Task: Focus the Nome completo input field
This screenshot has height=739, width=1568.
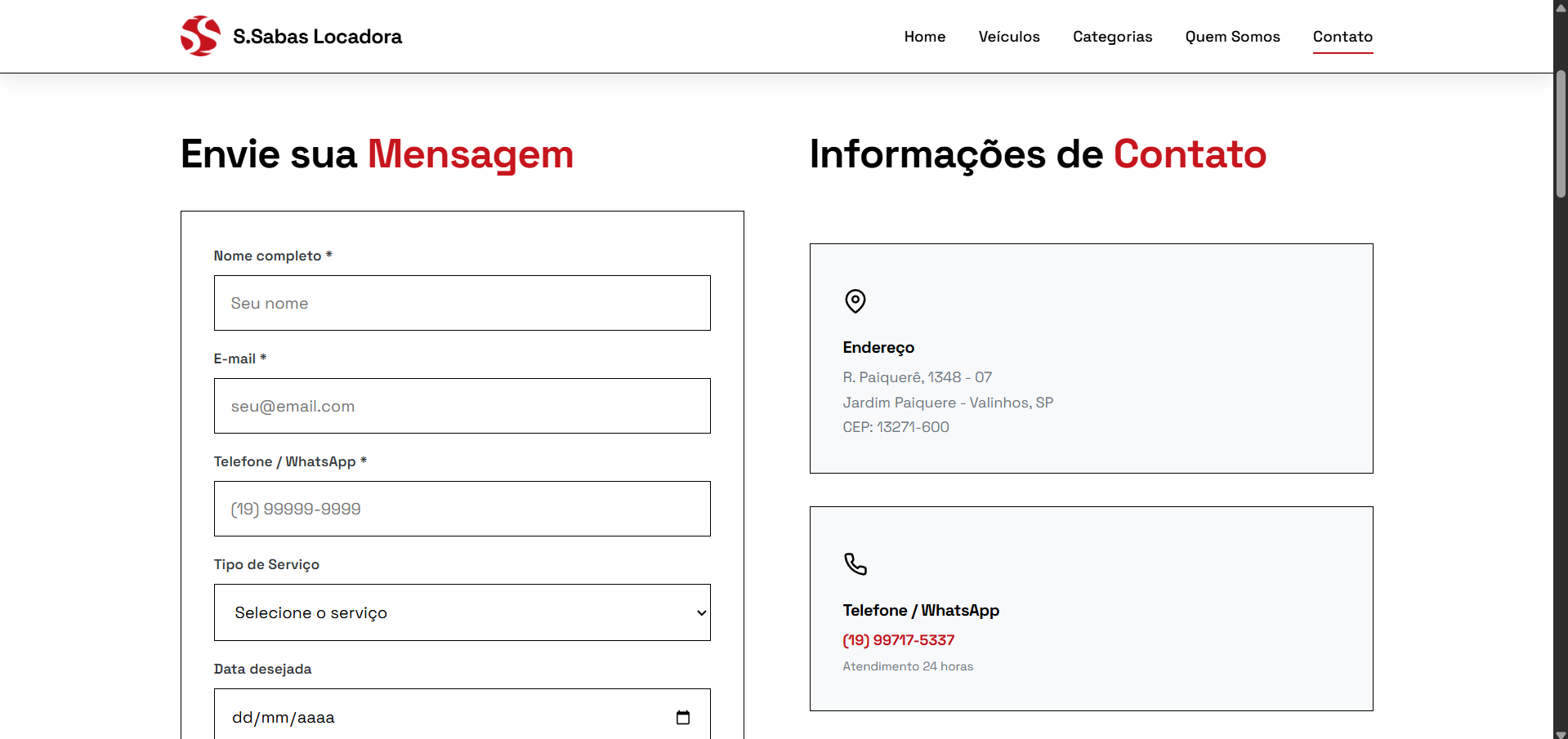Action: pos(462,303)
